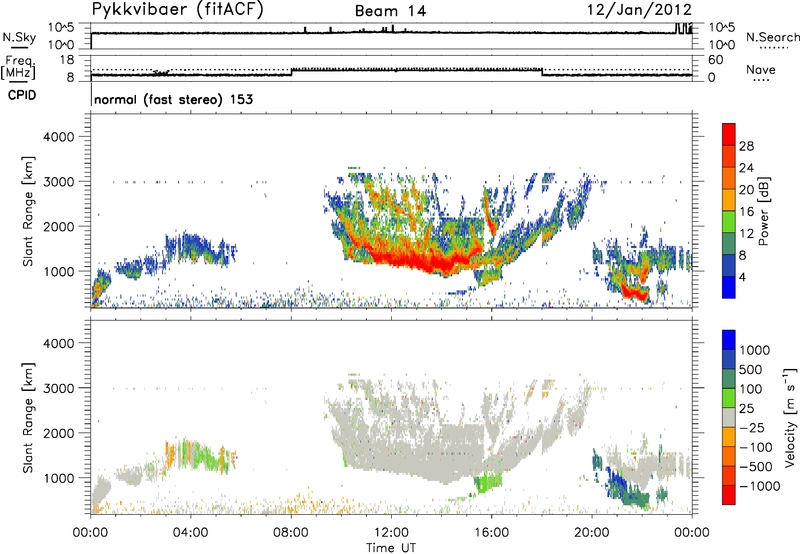Click the 10^5 label on right noise axis
This screenshot has width=800, height=554.
pos(722,27)
